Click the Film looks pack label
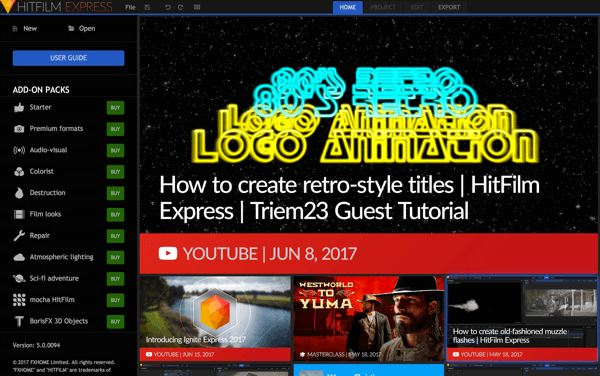This screenshot has height=376, width=600. click(45, 215)
